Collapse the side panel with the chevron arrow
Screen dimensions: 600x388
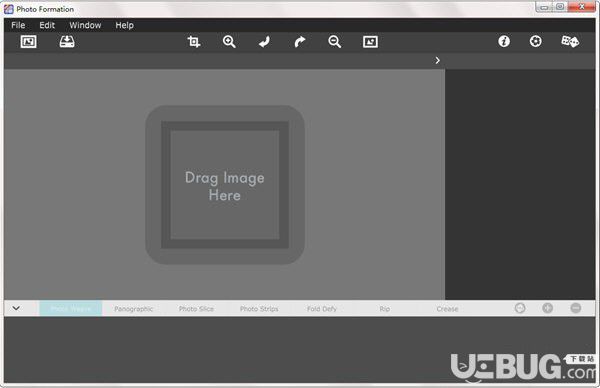pyautogui.click(x=437, y=60)
